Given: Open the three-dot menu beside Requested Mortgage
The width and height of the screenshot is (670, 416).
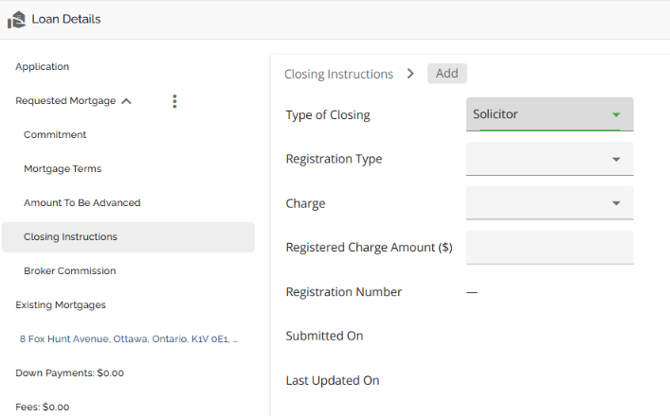Looking at the screenshot, I should click(175, 101).
